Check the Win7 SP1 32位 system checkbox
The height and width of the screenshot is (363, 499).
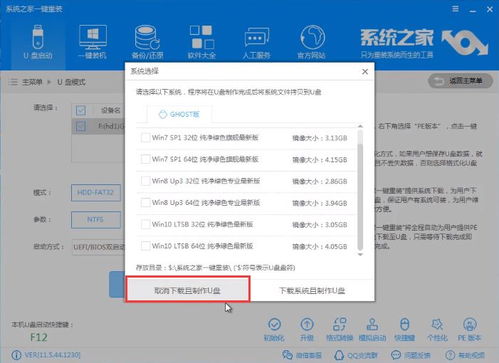click(145, 138)
